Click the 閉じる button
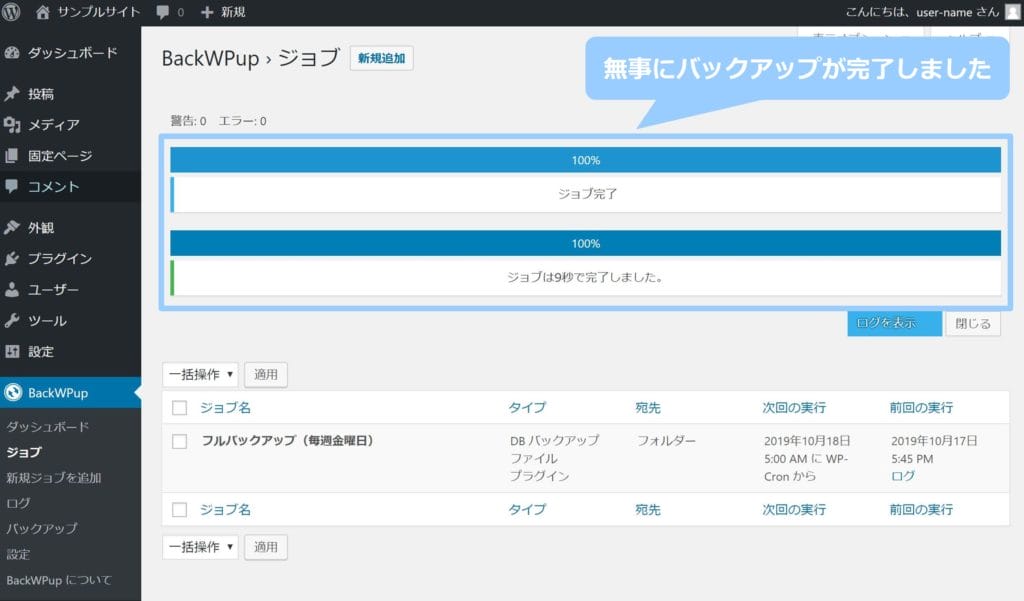1024x601 pixels. click(x=972, y=323)
